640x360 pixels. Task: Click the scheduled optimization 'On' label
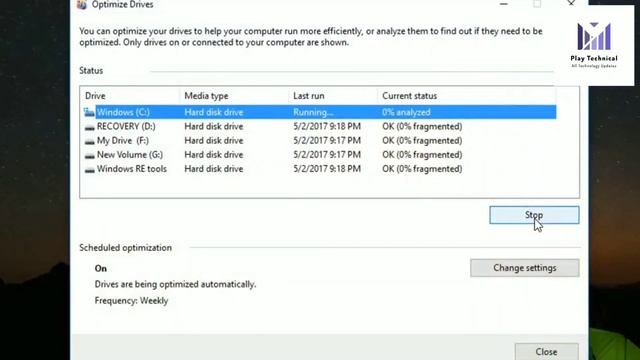click(100, 269)
